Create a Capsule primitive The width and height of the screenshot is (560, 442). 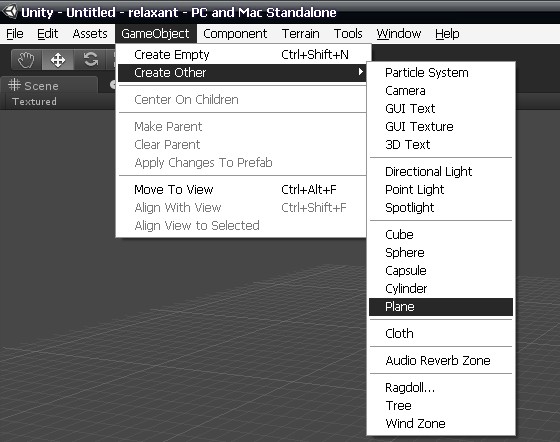[441, 271]
